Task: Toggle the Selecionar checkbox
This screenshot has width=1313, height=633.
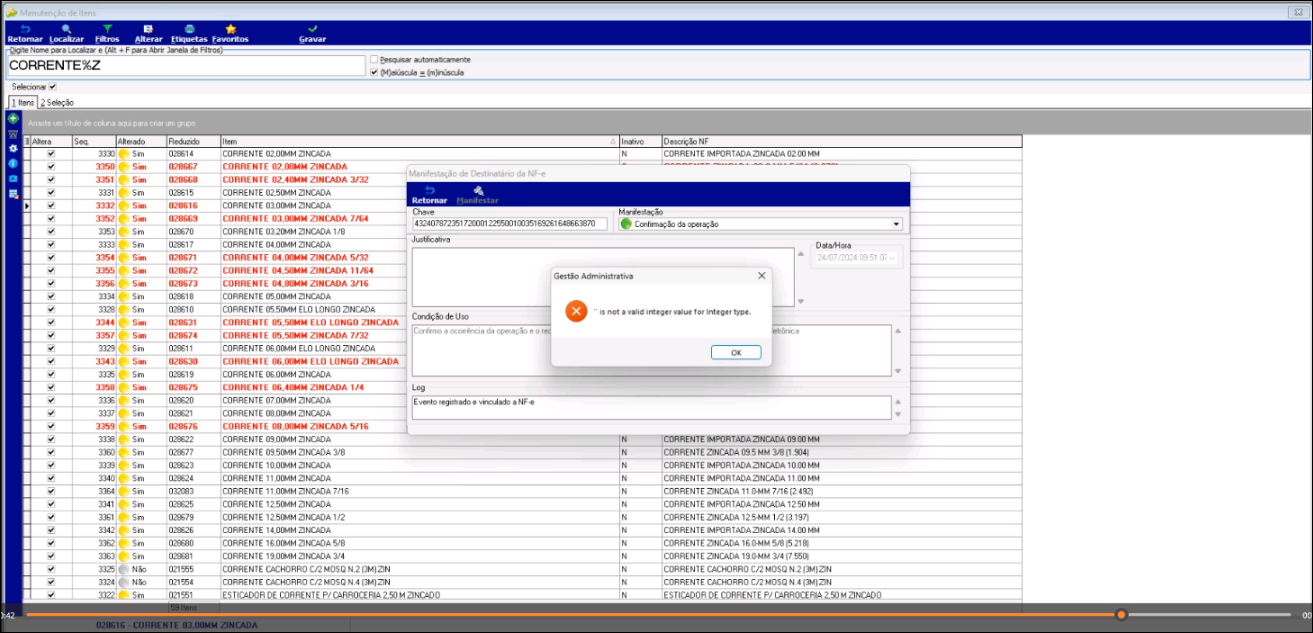Action: pyautogui.click(x=52, y=87)
